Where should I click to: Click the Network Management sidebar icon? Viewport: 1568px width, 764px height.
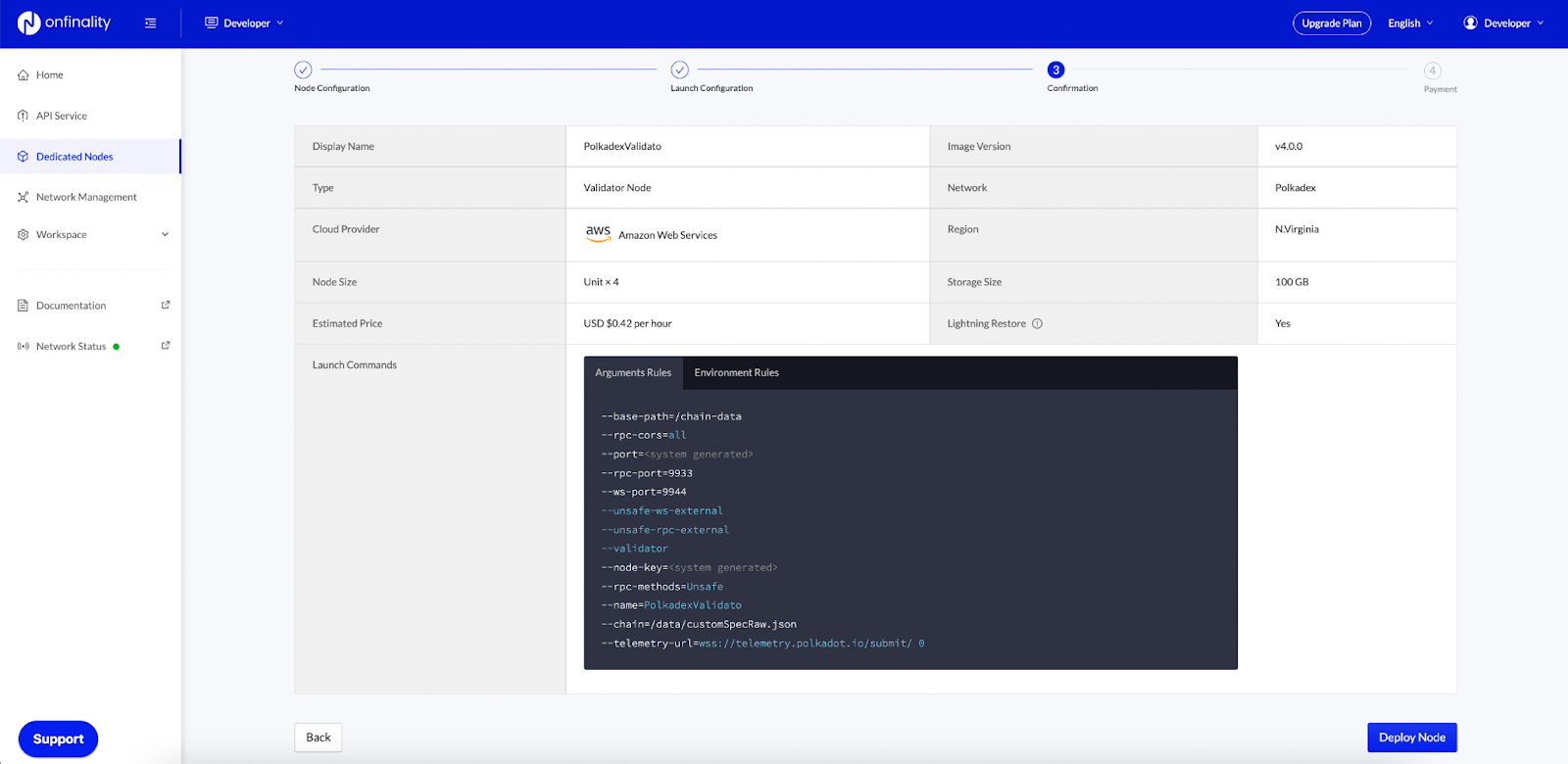(x=23, y=197)
